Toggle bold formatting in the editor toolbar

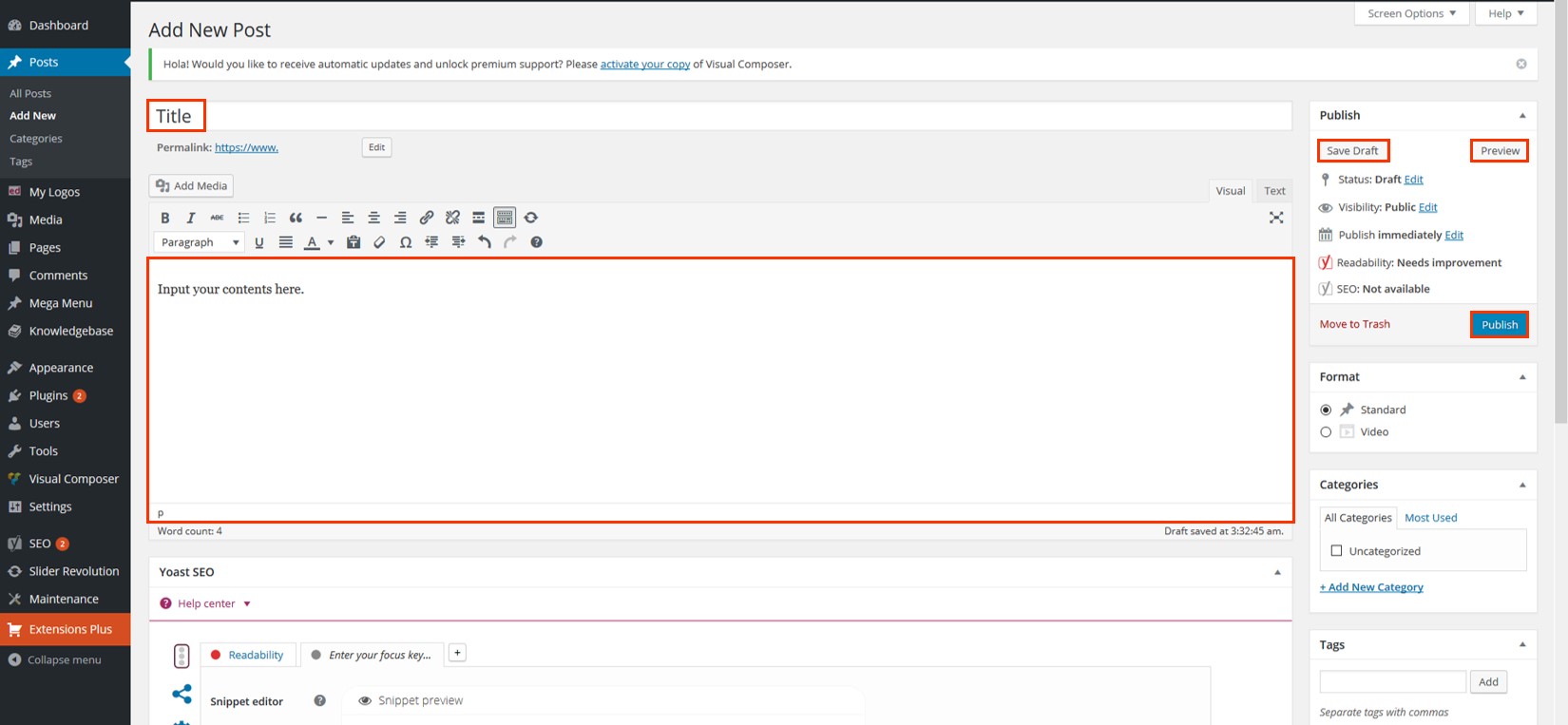pyautogui.click(x=165, y=218)
